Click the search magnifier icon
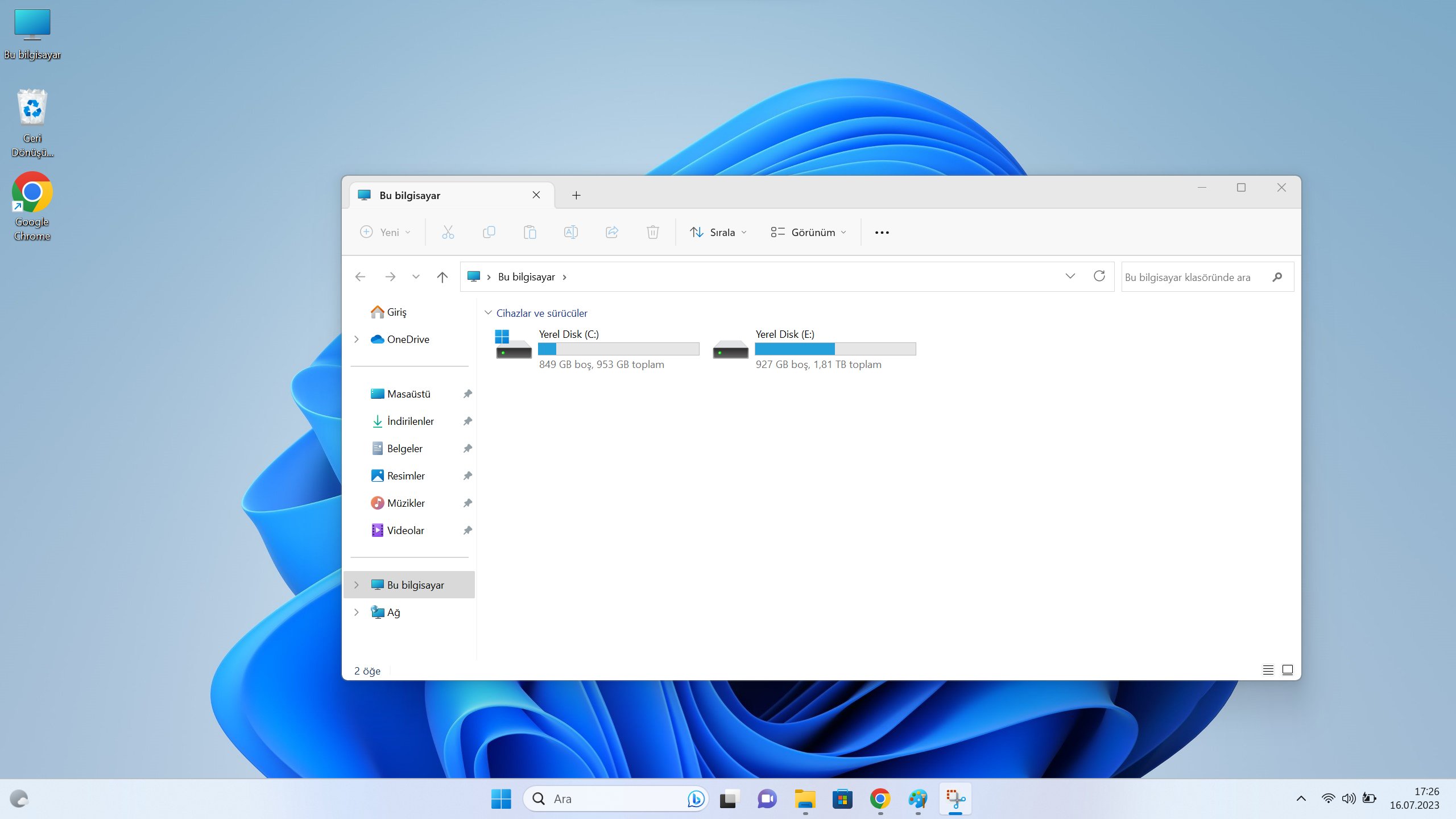This screenshot has width=1456, height=819. 1277,277
